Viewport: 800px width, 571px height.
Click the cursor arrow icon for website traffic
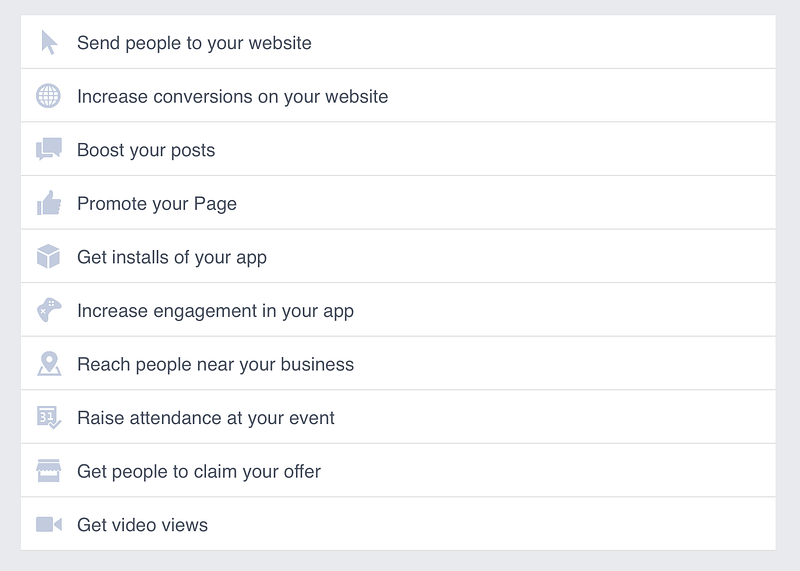(49, 42)
